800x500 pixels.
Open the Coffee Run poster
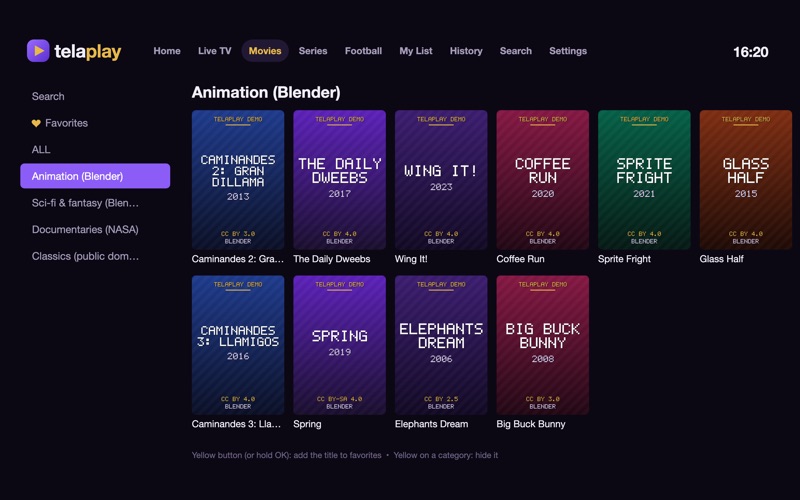[542, 180]
